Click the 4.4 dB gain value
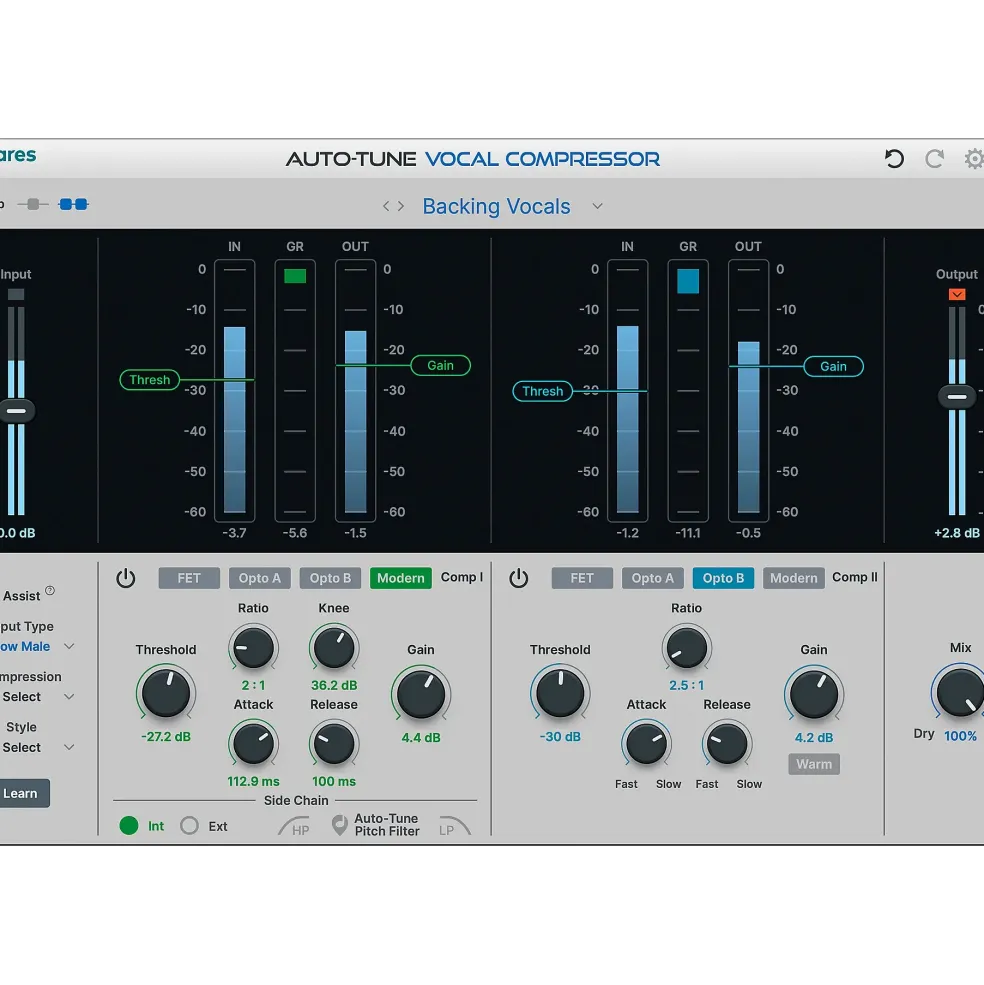984x985 pixels. tap(421, 737)
